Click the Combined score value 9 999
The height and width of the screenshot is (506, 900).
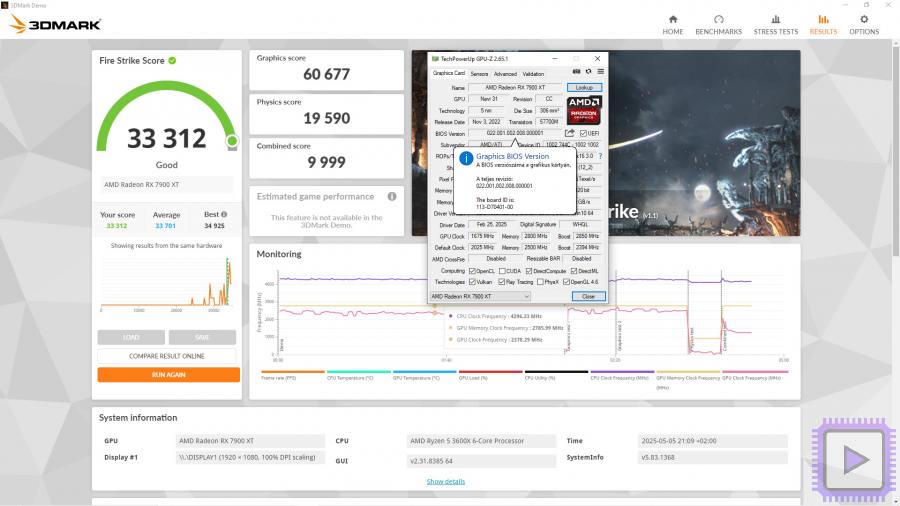point(326,162)
